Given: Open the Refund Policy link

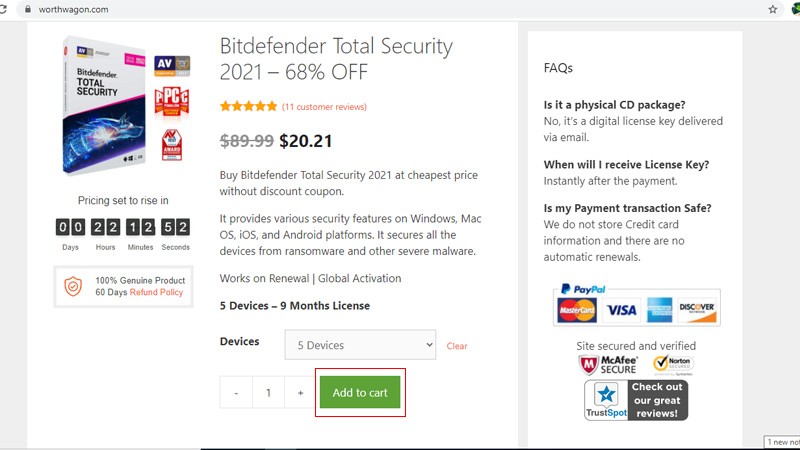Looking at the screenshot, I should (x=158, y=292).
